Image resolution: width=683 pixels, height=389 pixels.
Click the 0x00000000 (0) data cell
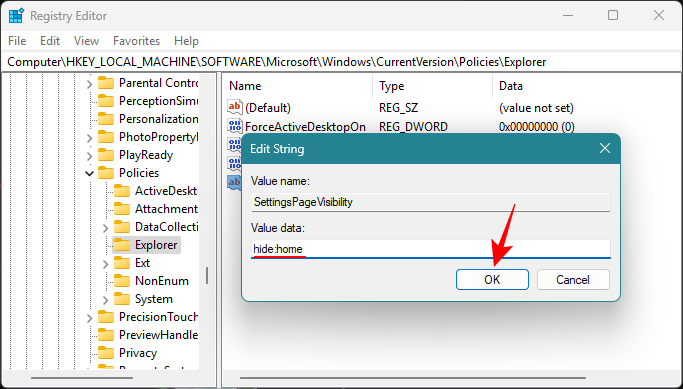537,127
